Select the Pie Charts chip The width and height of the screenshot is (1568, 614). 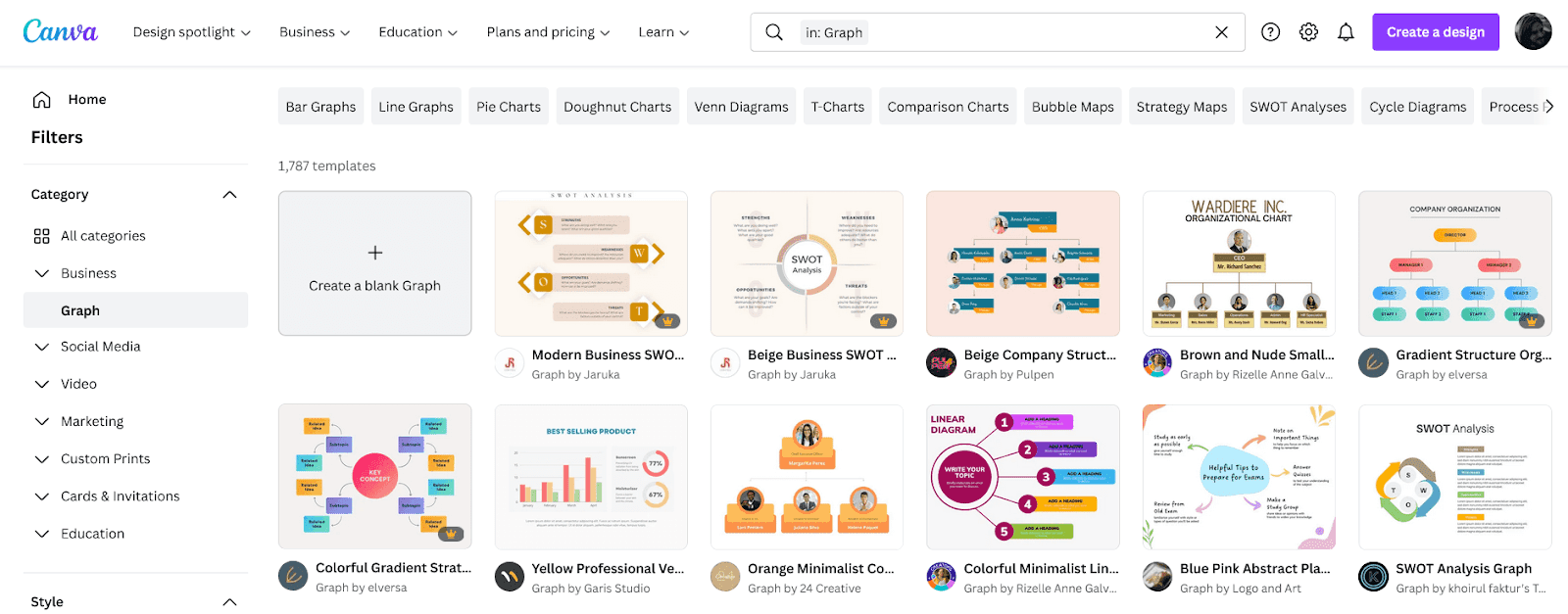click(509, 107)
